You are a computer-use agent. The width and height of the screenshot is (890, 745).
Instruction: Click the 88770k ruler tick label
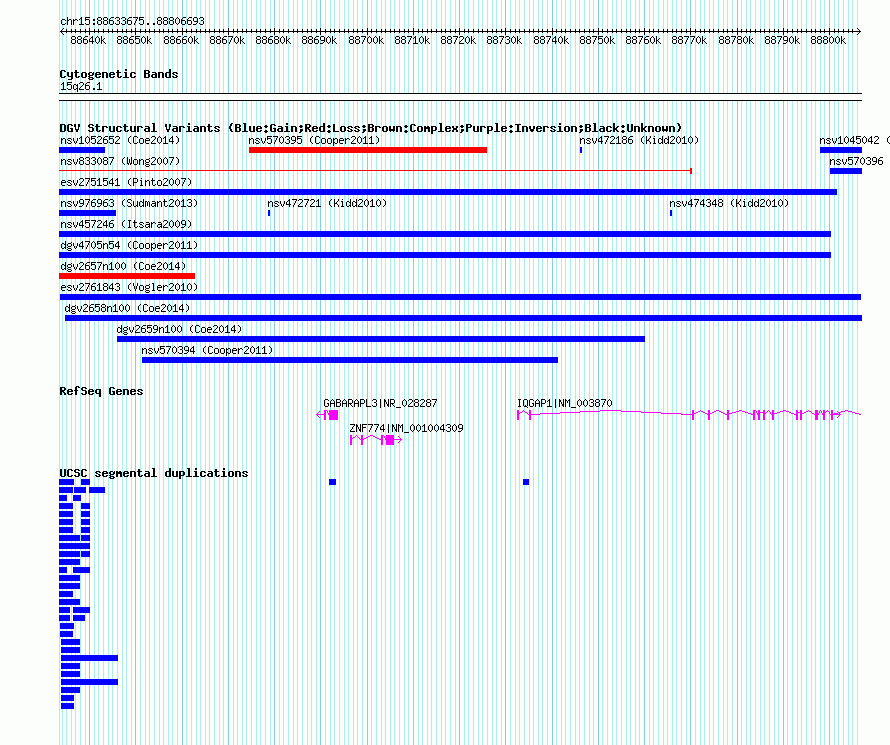689,40
